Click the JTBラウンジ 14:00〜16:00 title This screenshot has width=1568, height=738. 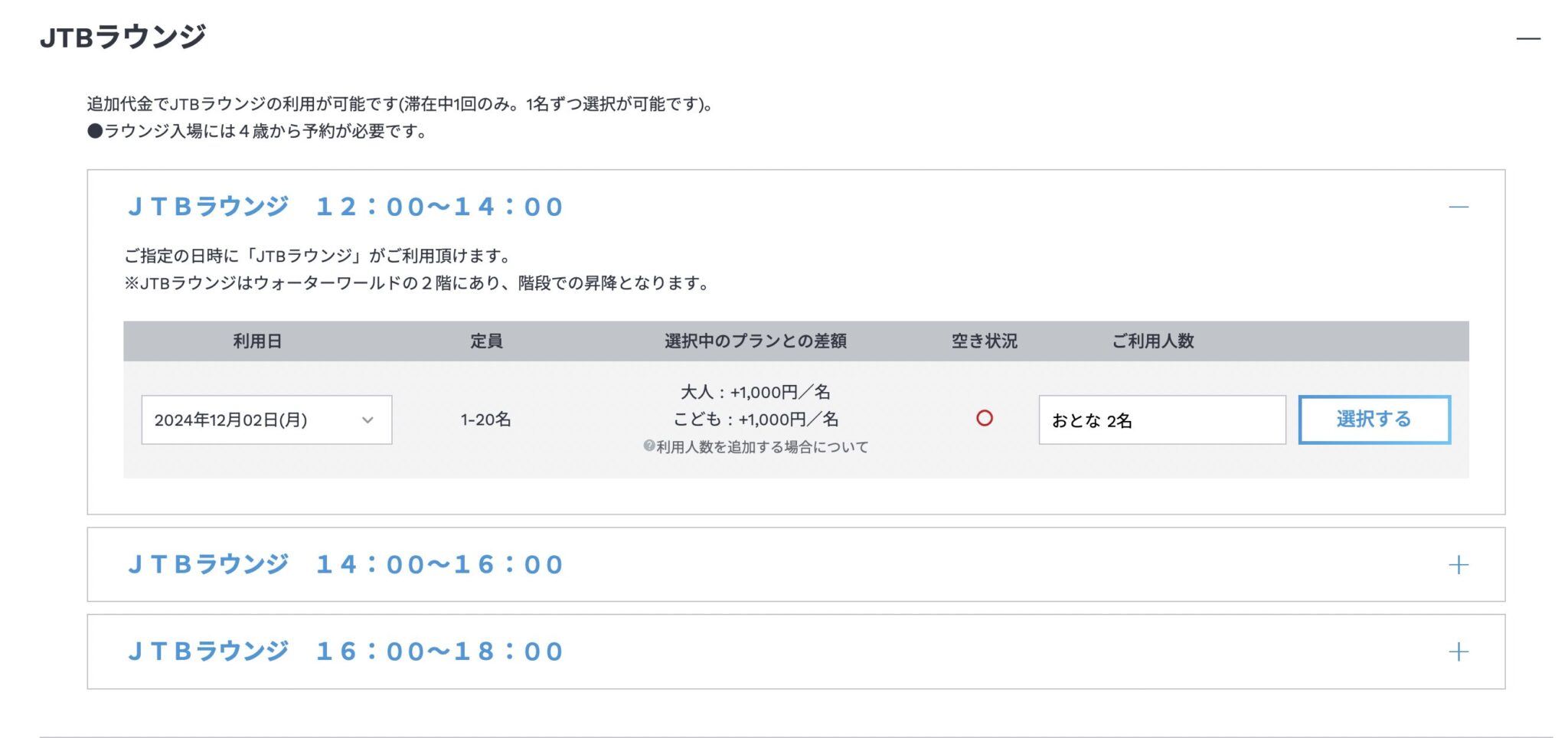pos(345,564)
